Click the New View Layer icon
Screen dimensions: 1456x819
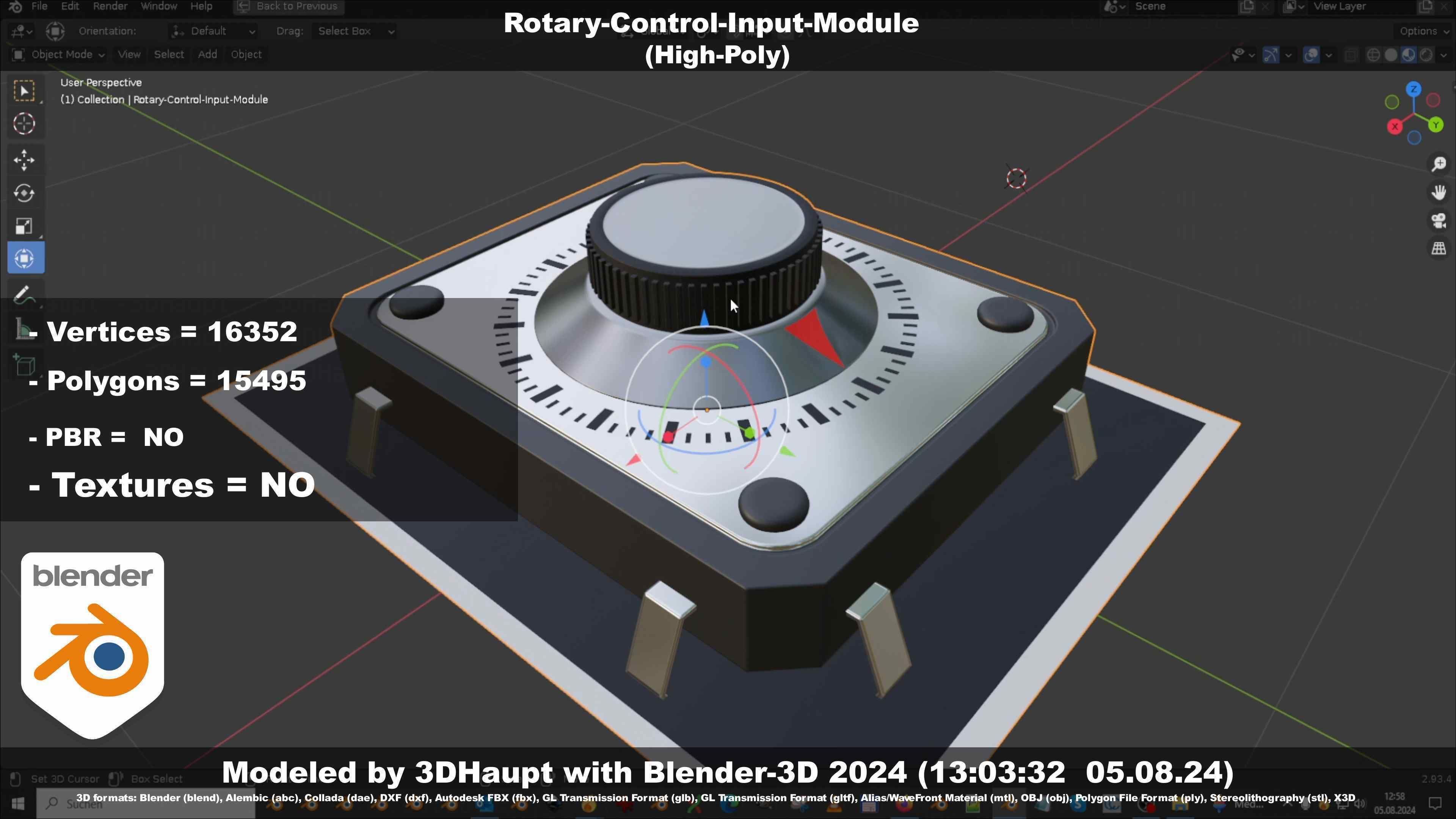(x=1426, y=6)
